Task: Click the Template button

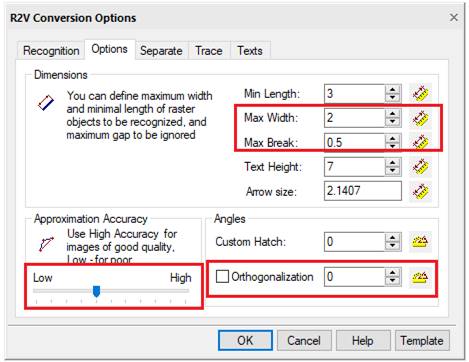Action: tap(422, 340)
